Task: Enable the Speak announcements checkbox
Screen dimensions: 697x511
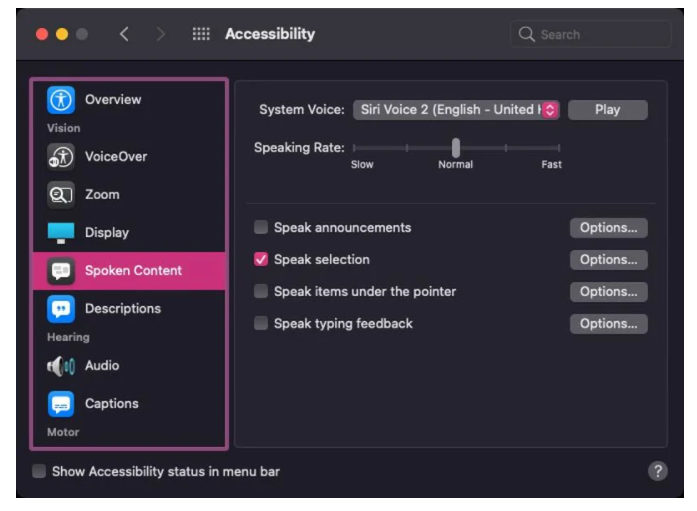Action: click(x=261, y=228)
